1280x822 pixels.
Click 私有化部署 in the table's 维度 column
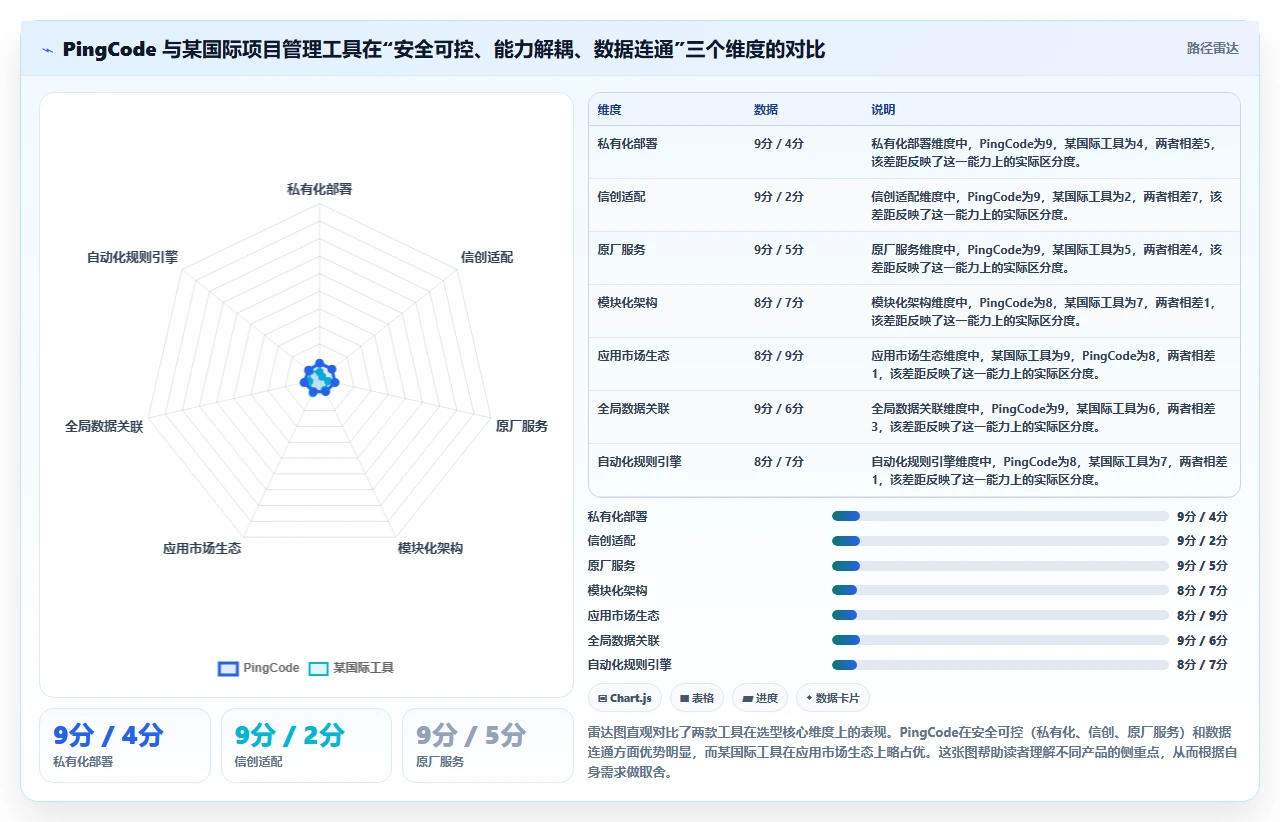[627, 144]
